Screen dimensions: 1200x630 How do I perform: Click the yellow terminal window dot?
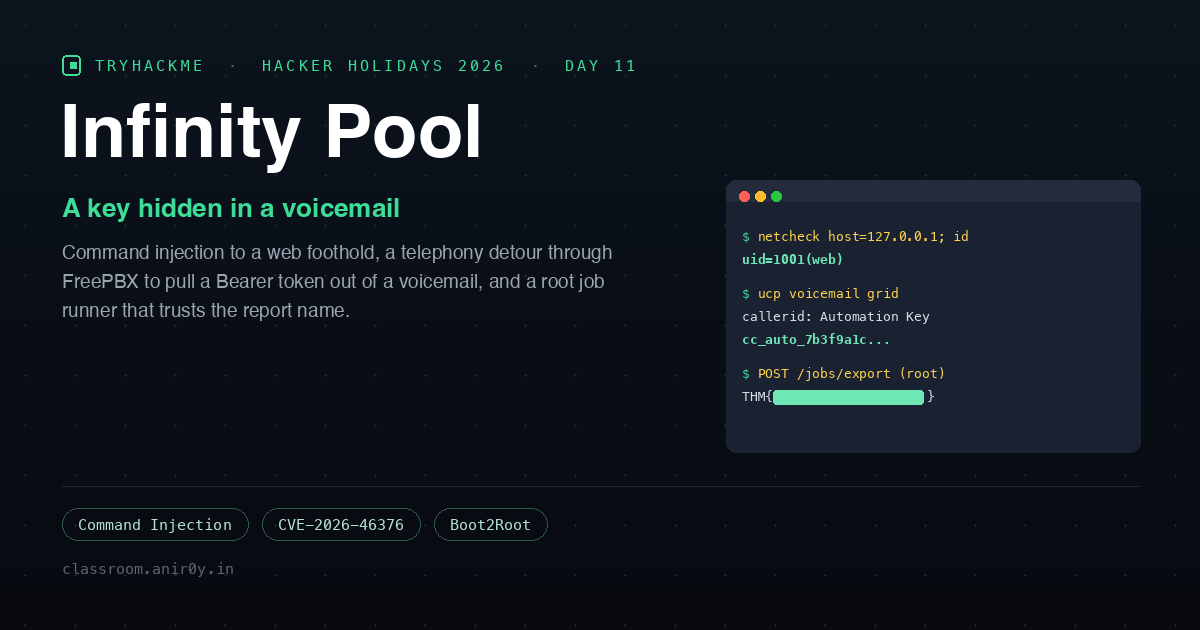[760, 196]
